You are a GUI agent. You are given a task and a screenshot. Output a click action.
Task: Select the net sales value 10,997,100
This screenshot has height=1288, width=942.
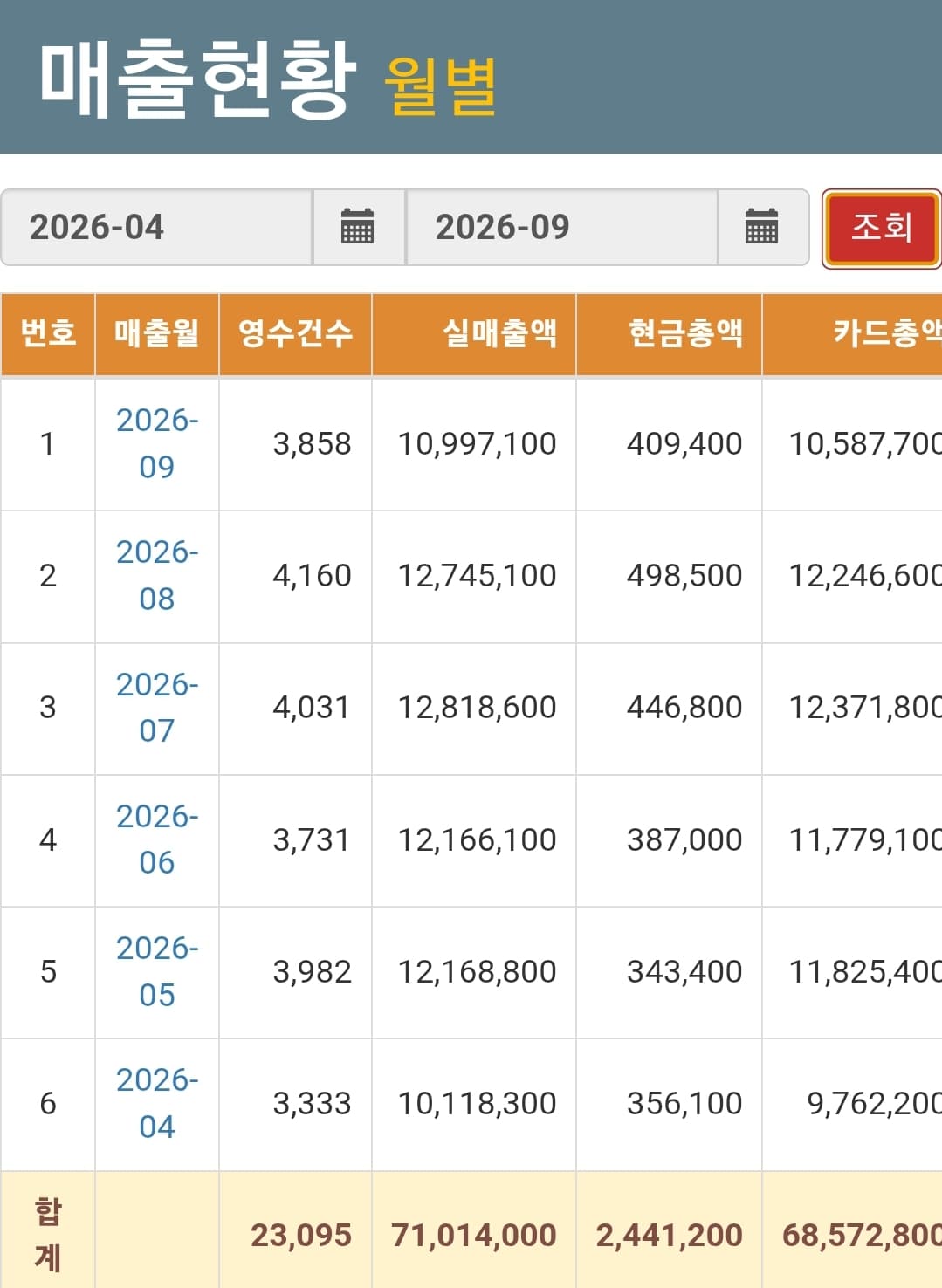click(477, 444)
